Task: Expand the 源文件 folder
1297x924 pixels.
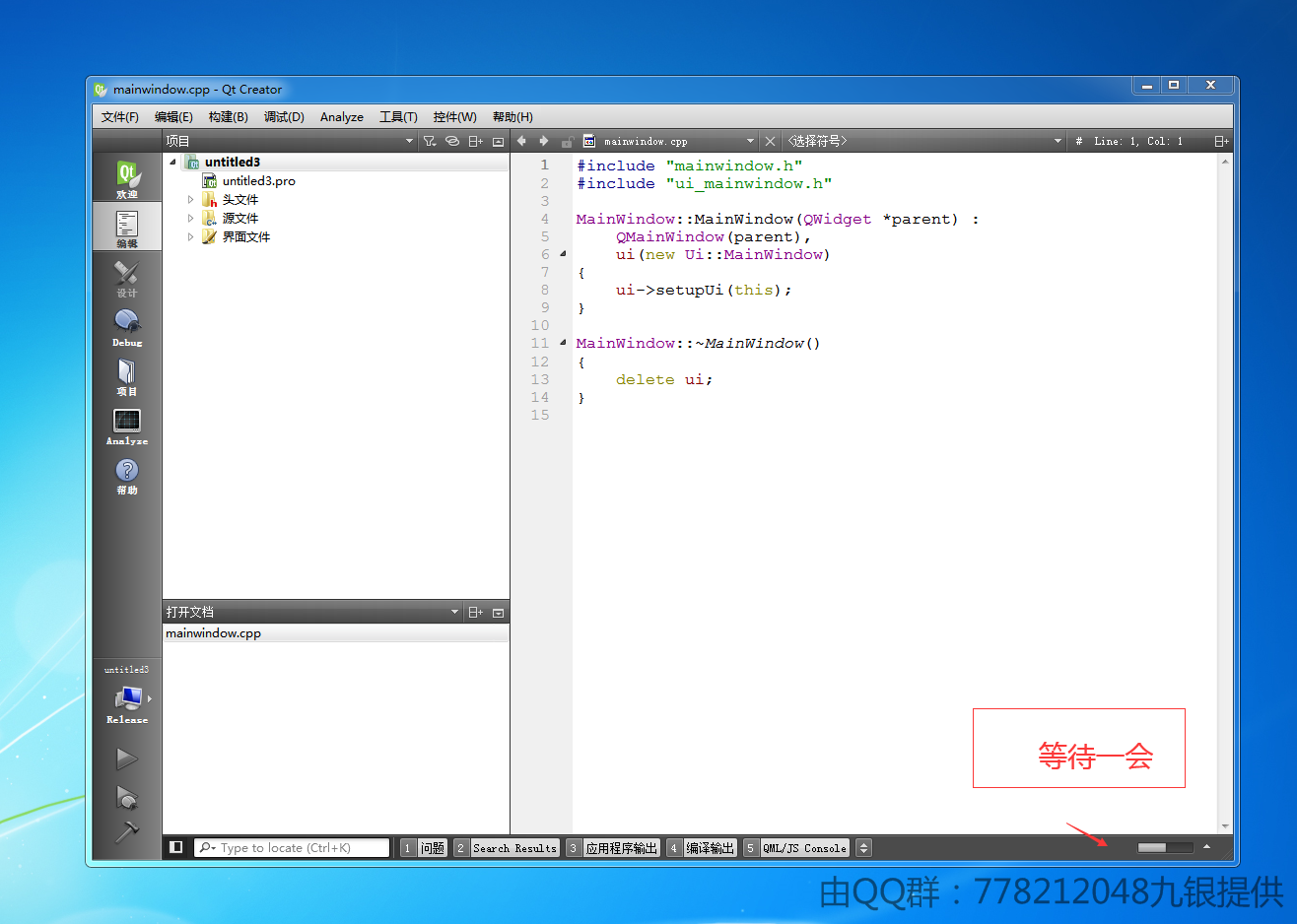Action: (191, 218)
